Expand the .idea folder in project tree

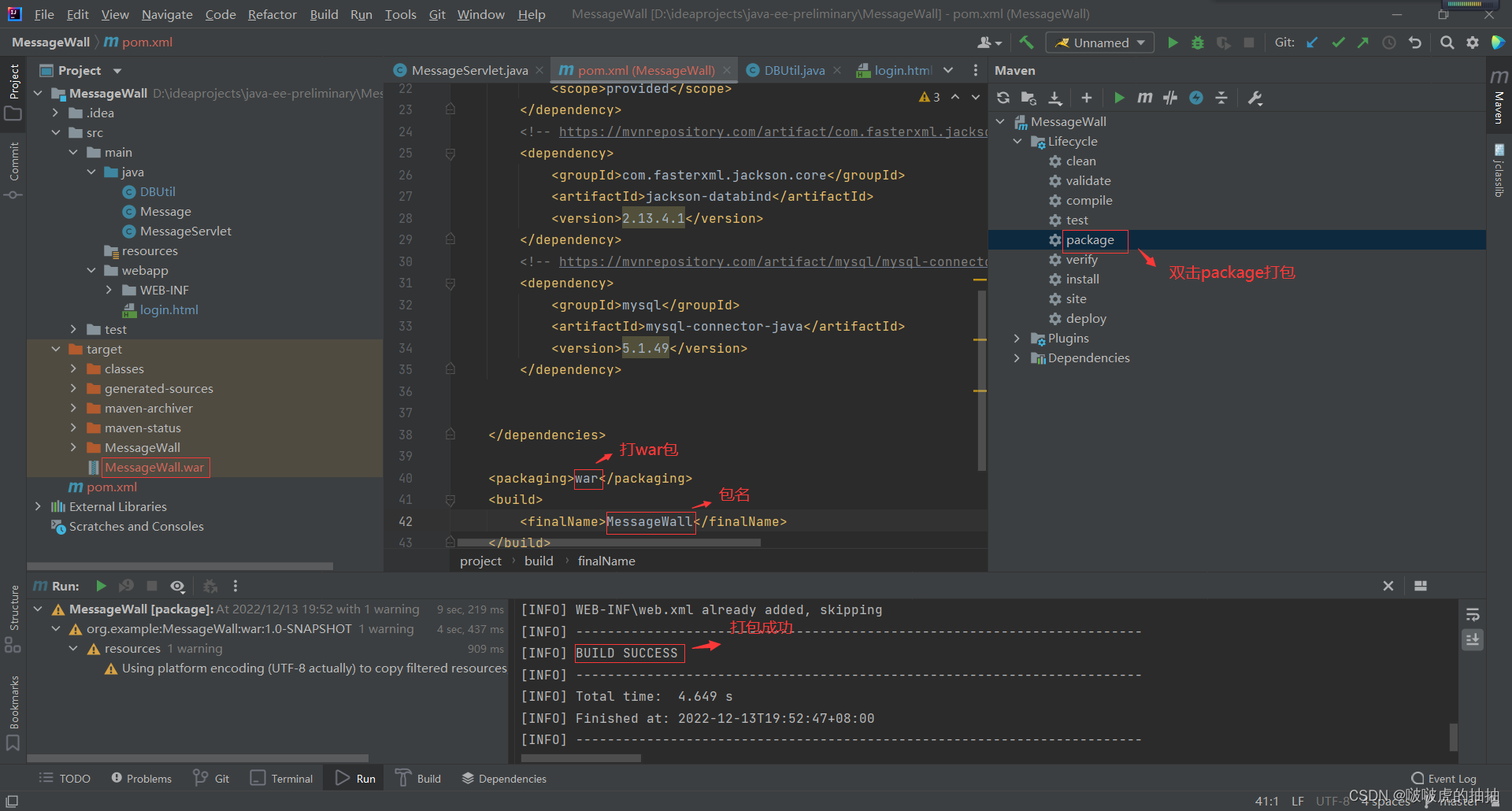coord(56,113)
